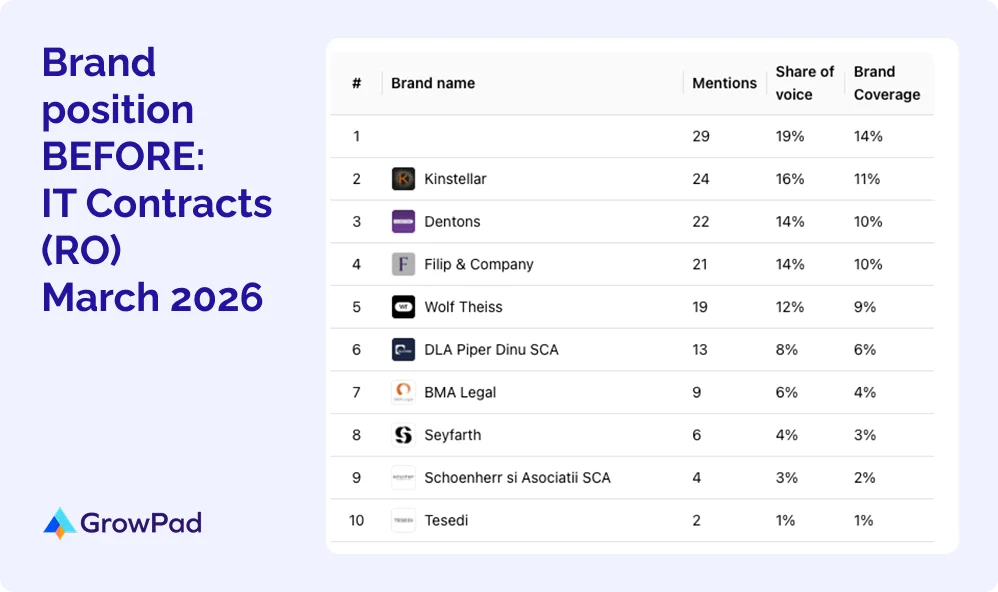Click the 22 mentions value for Dentons
The image size is (998, 592).
click(x=701, y=222)
